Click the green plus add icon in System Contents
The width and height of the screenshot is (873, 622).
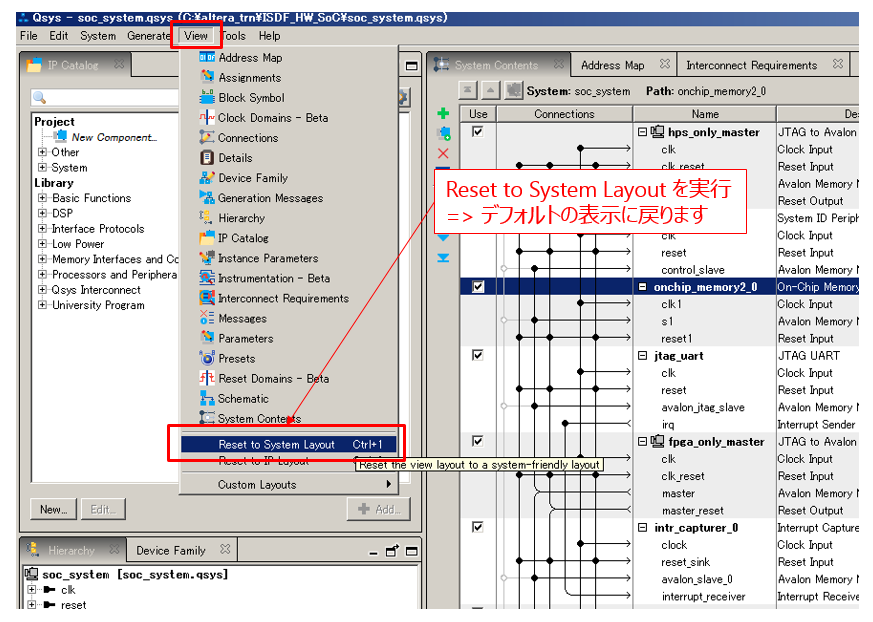(x=443, y=114)
